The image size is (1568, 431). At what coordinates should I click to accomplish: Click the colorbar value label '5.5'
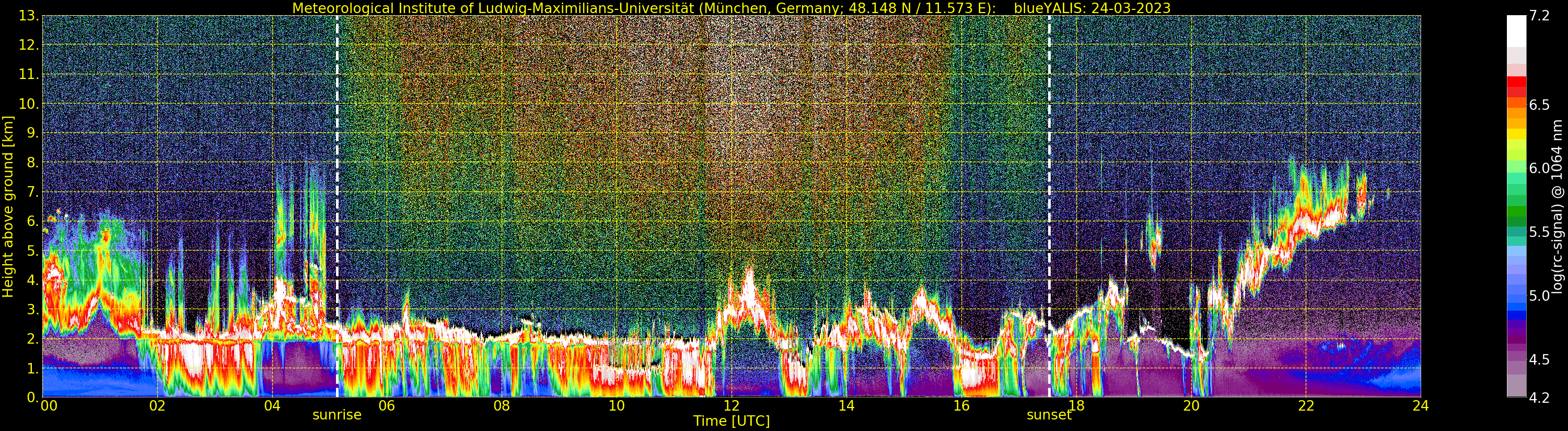[x=1539, y=232]
